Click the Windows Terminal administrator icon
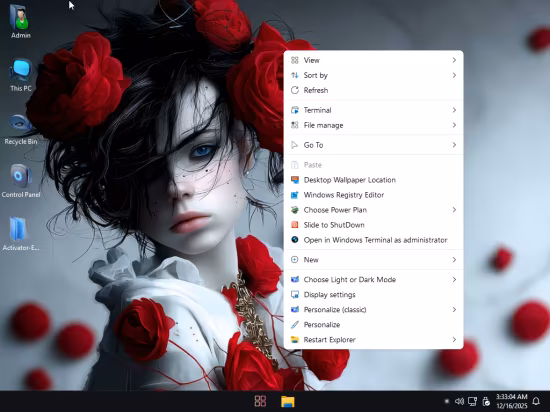550x412 pixels. click(x=295, y=240)
